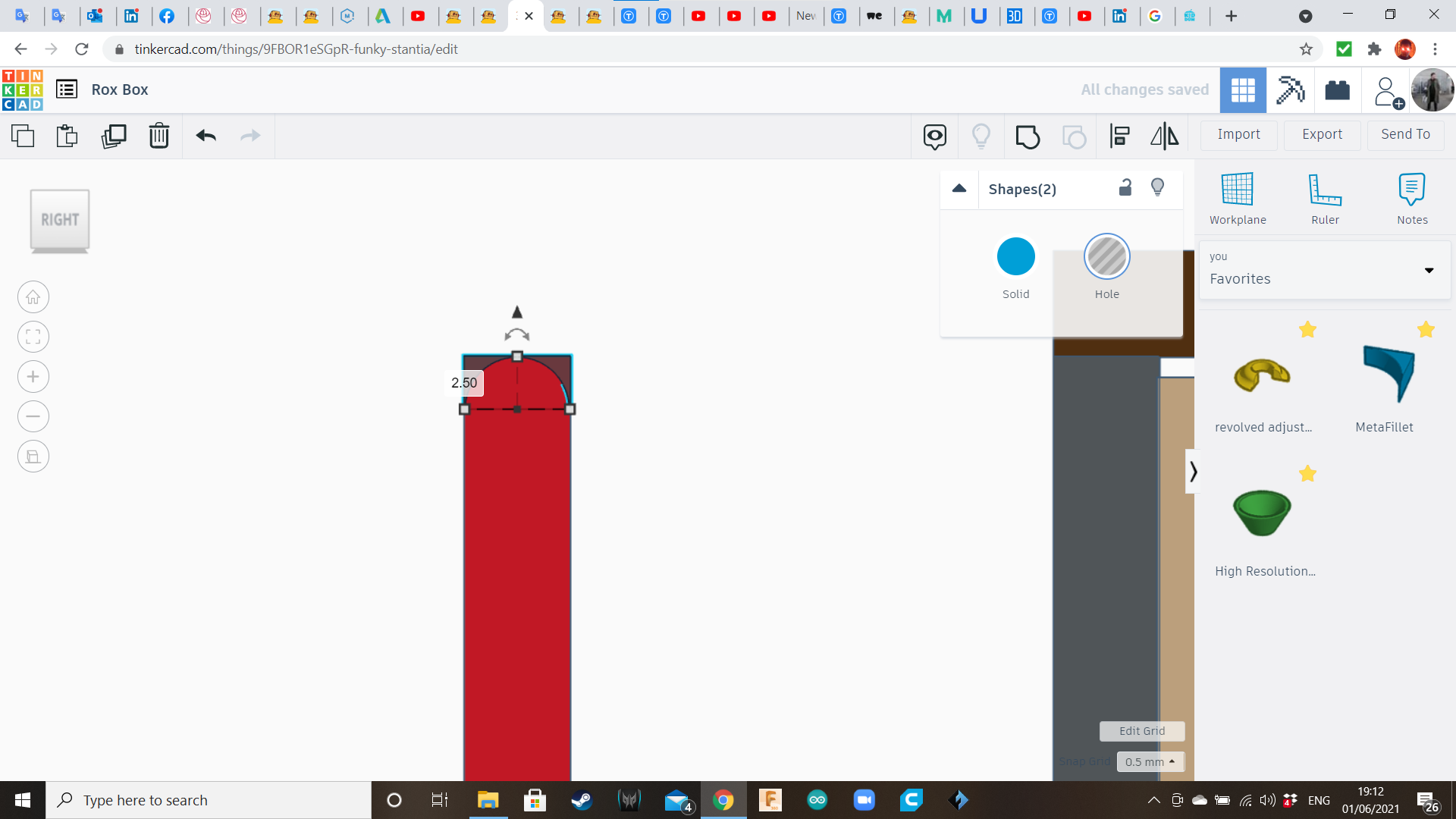Click the Home view icon
This screenshot has width=1456, height=819.
(x=33, y=297)
